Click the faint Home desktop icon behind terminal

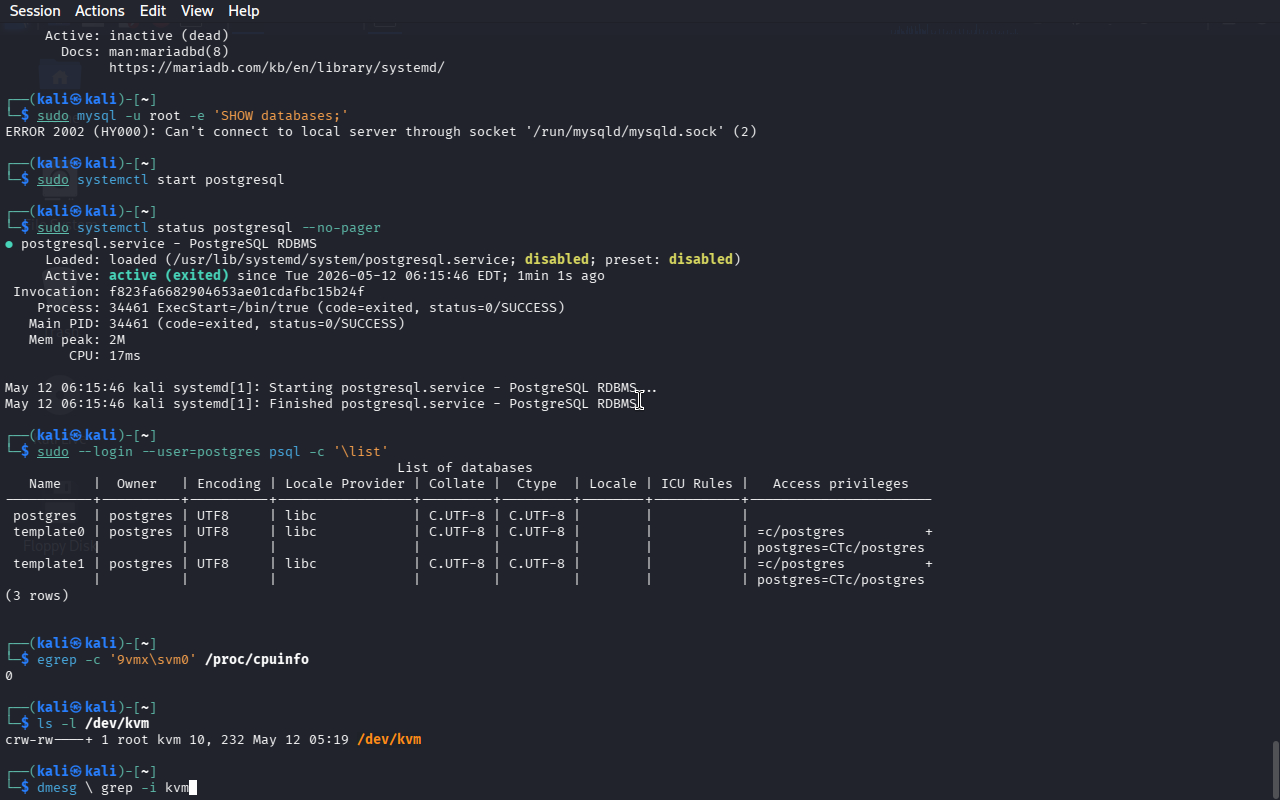(60, 77)
